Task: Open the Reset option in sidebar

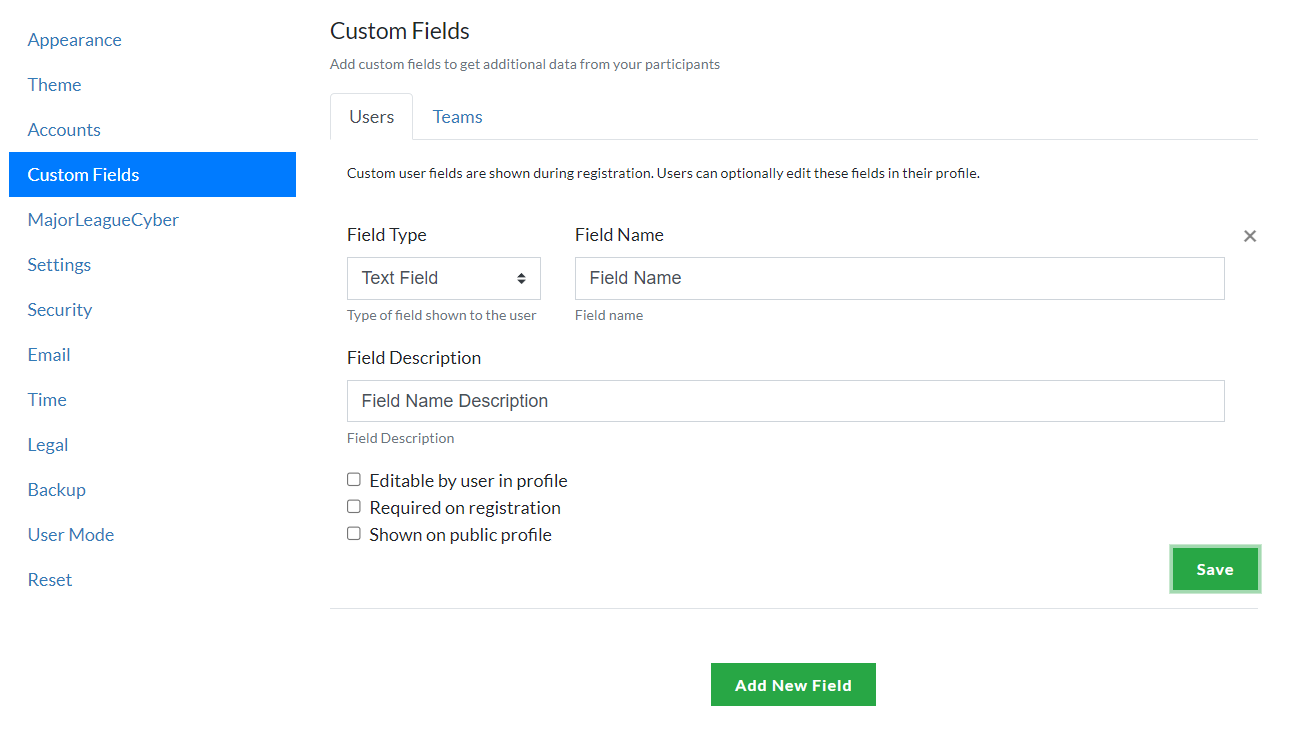Action: tap(50, 580)
